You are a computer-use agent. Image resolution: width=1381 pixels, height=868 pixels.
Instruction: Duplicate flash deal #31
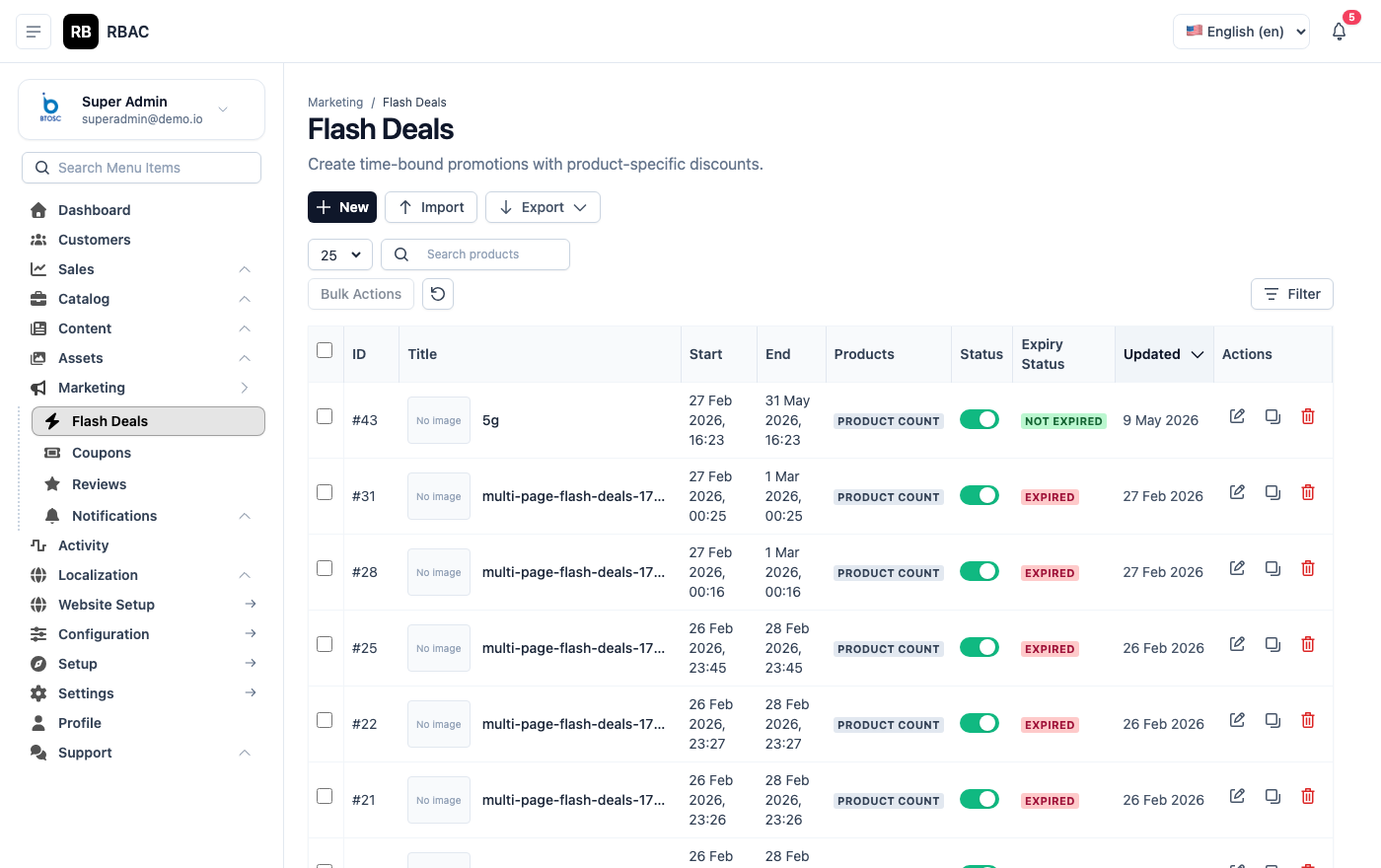point(1272,492)
